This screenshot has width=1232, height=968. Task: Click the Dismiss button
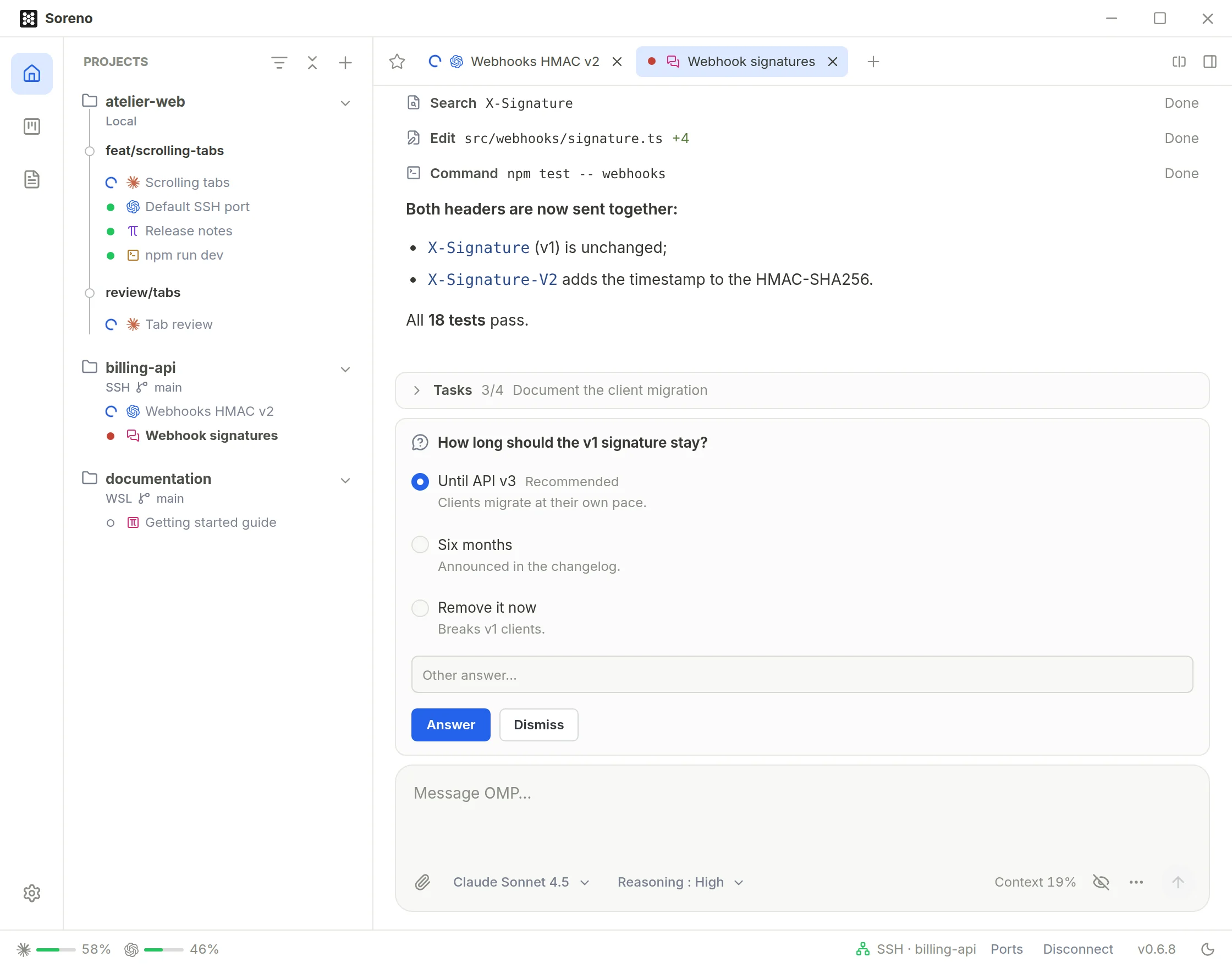[x=538, y=725]
